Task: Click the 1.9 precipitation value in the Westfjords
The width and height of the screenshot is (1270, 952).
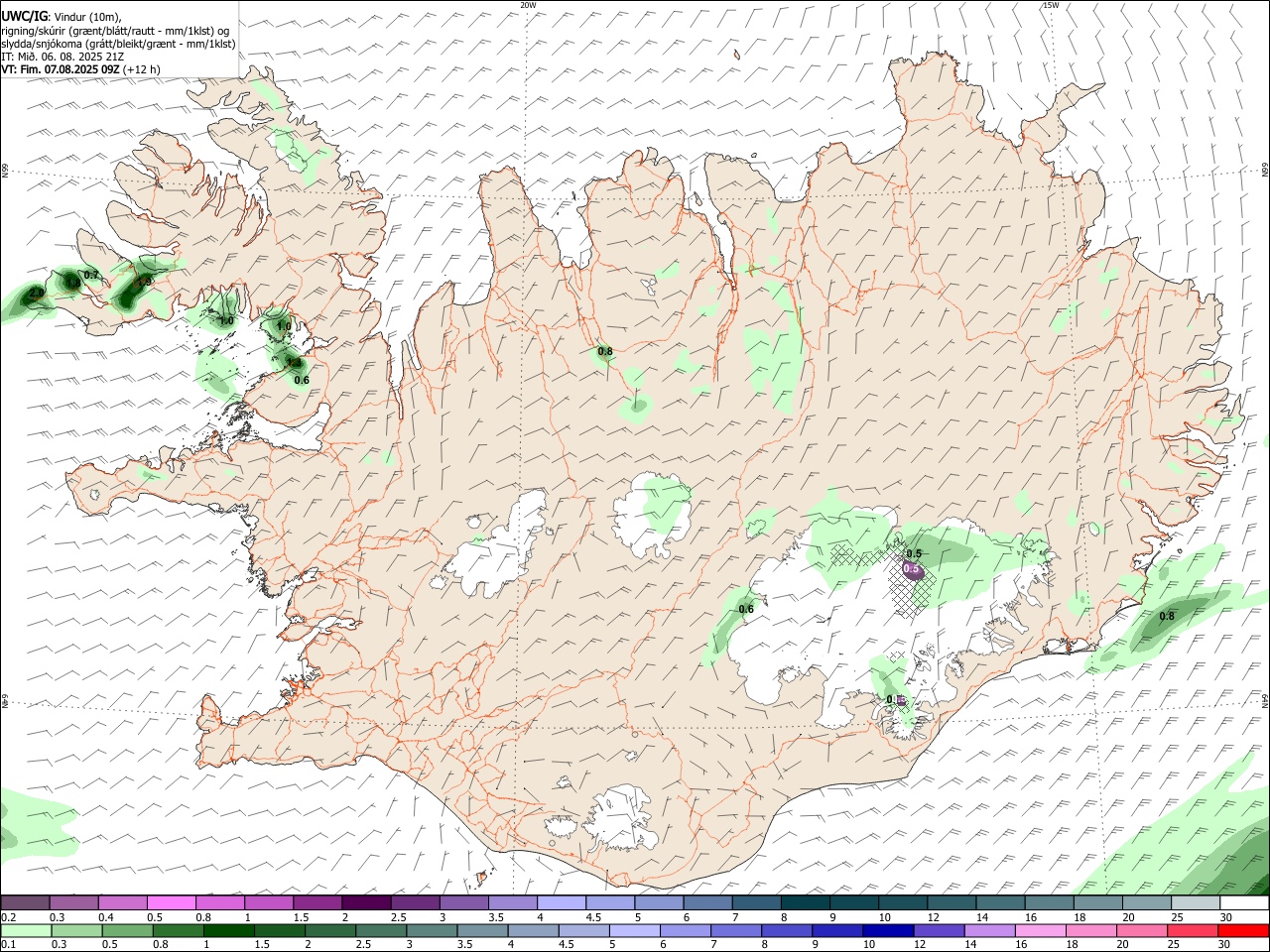Action: pos(145,282)
